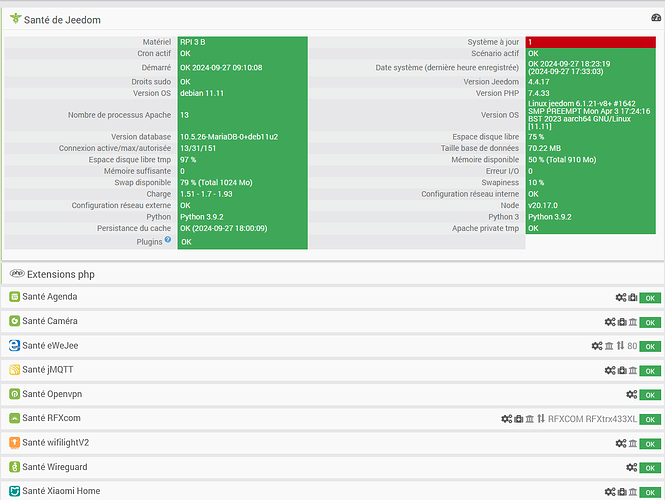Click the OK status badge for Santé Xiaomi Home
Viewport: 665px width, 500px height.
tap(650, 492)
